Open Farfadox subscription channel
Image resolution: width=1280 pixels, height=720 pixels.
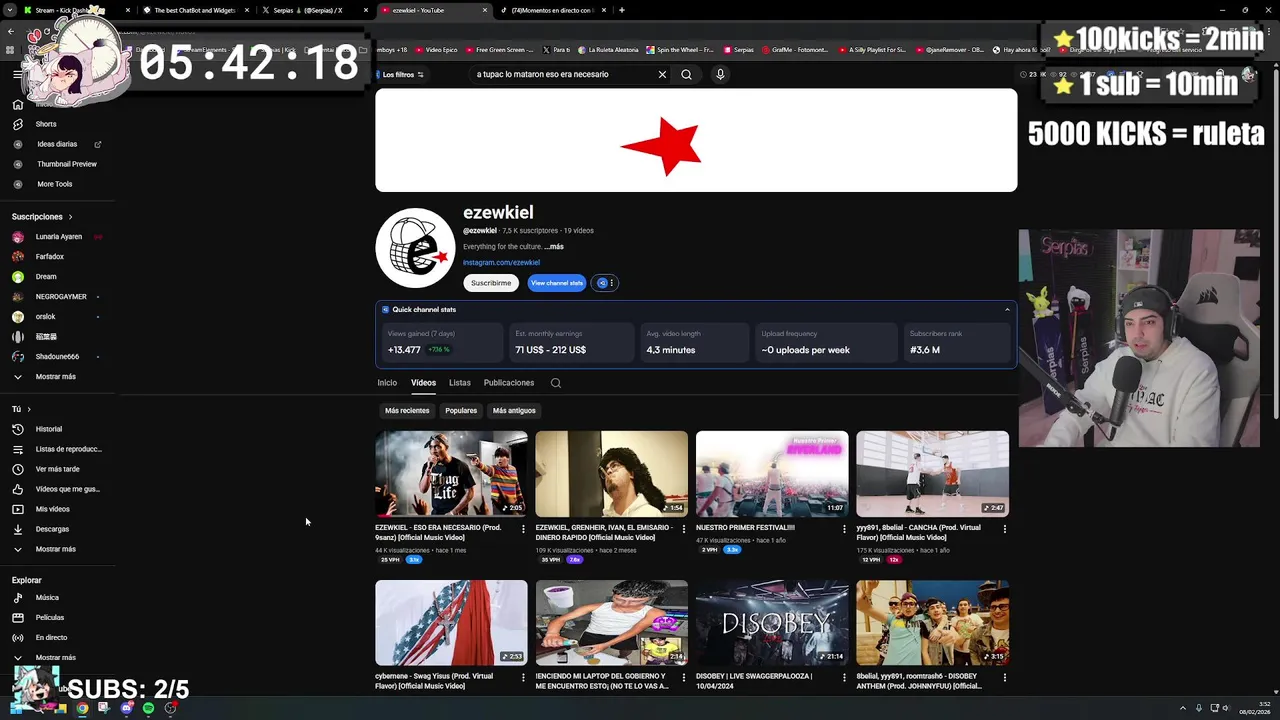(49, 257)
